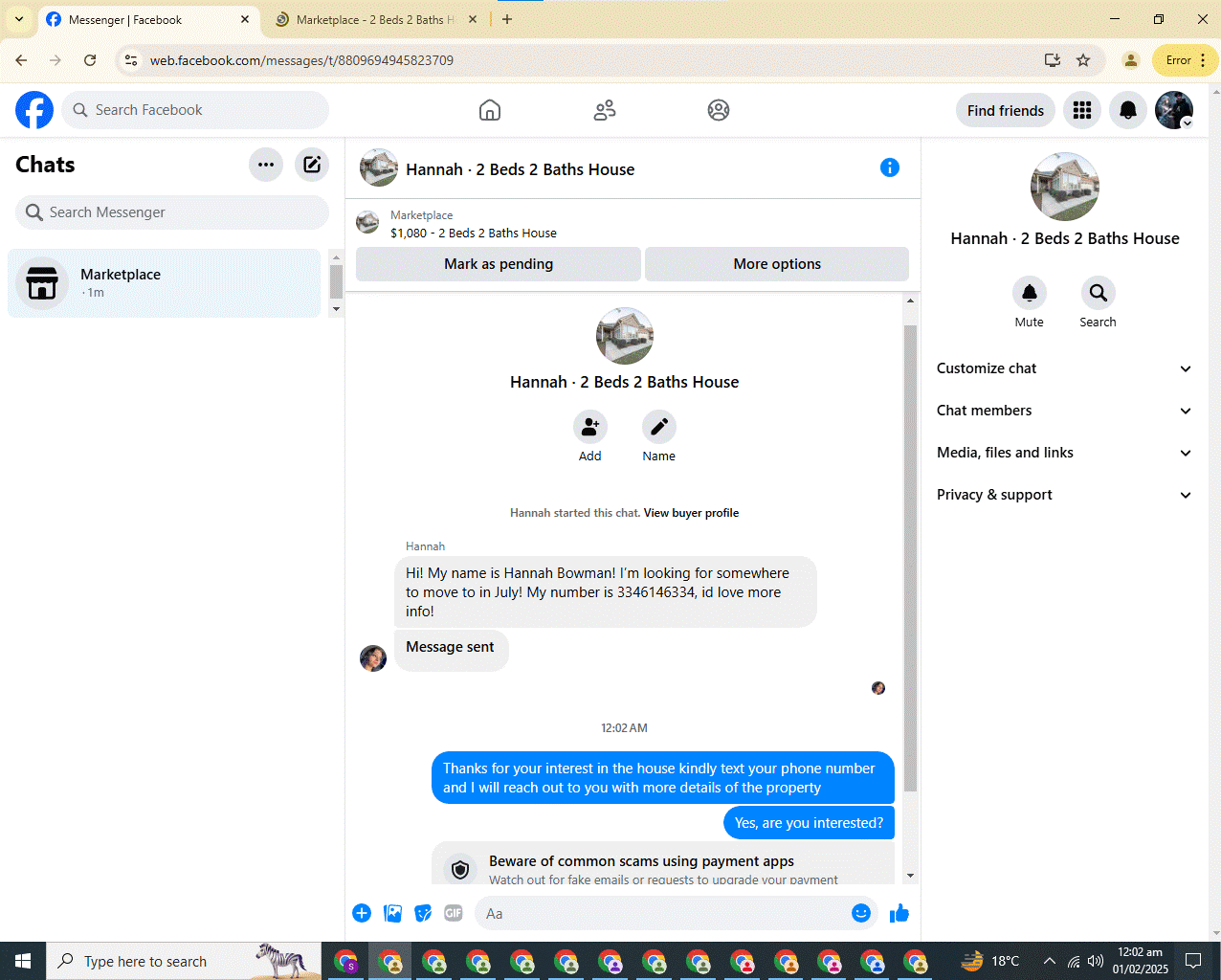Open the Chrome profile avatar

click(1131, 60)
